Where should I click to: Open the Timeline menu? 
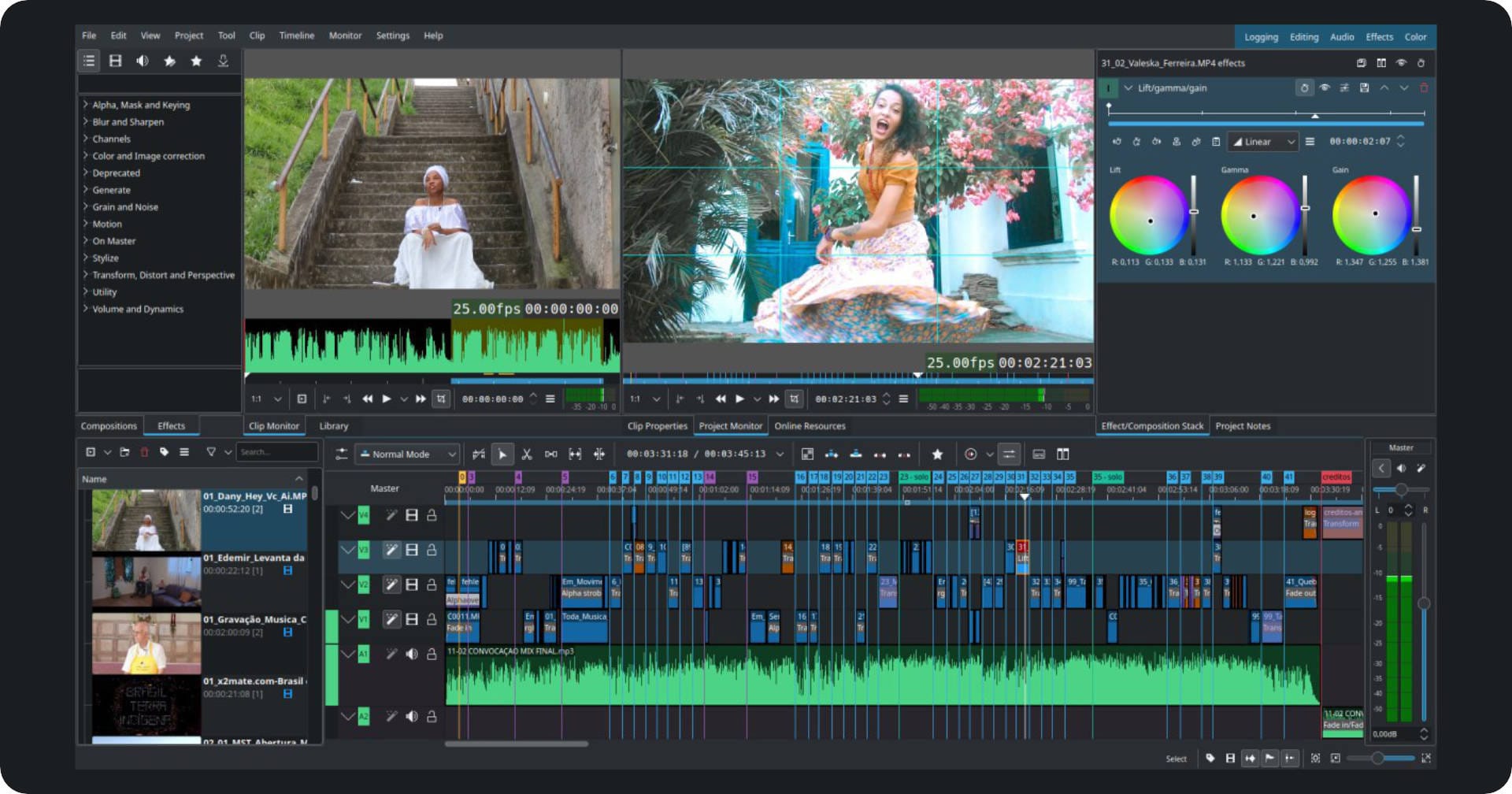pyautogui.click(x=296, y=35)
